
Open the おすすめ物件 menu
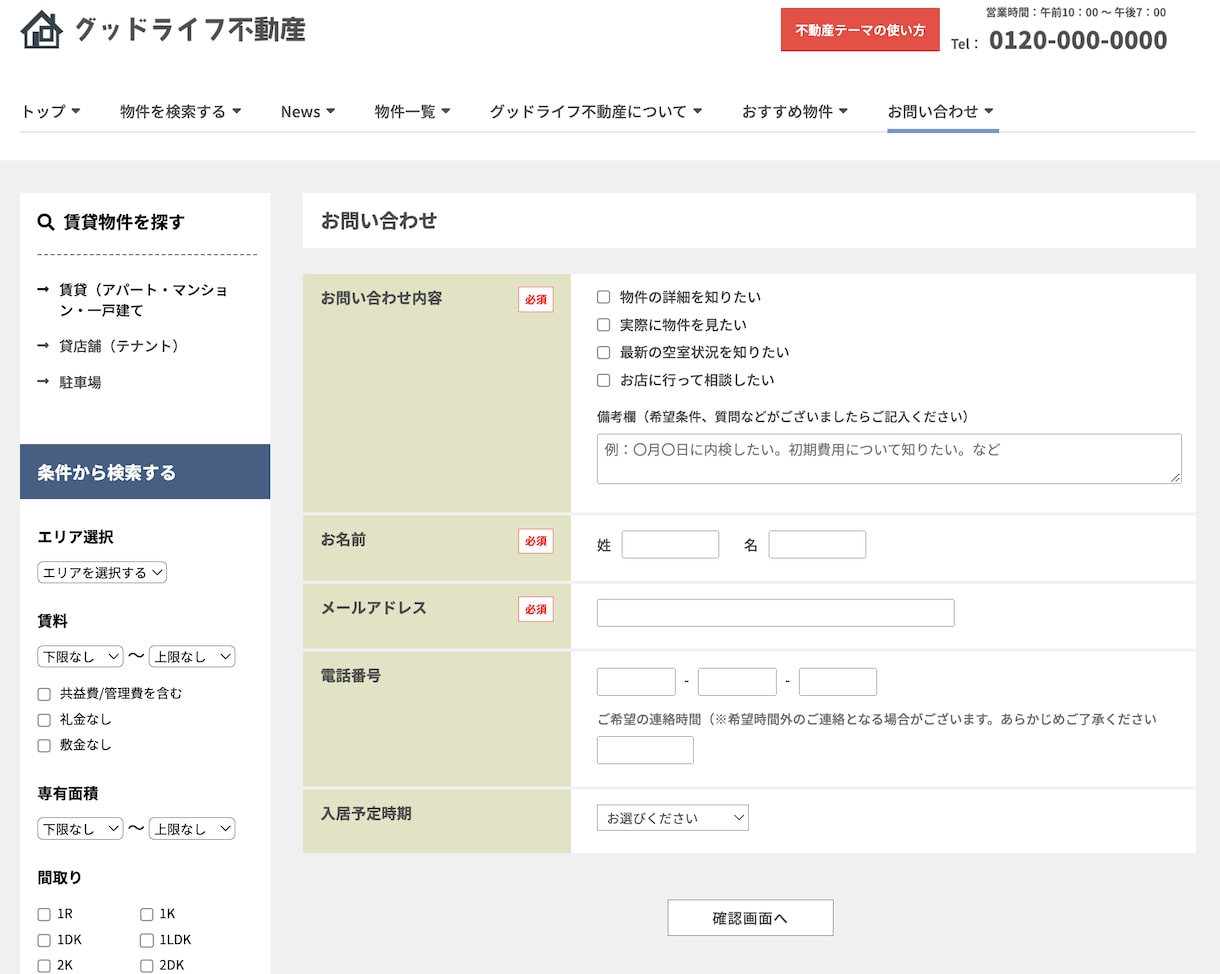pyautogui.click(x=795, y=111)
